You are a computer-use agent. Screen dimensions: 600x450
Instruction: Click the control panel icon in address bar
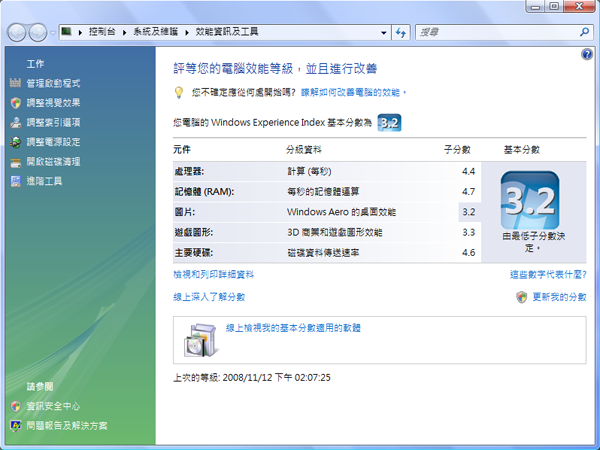(x=67, y=31)
